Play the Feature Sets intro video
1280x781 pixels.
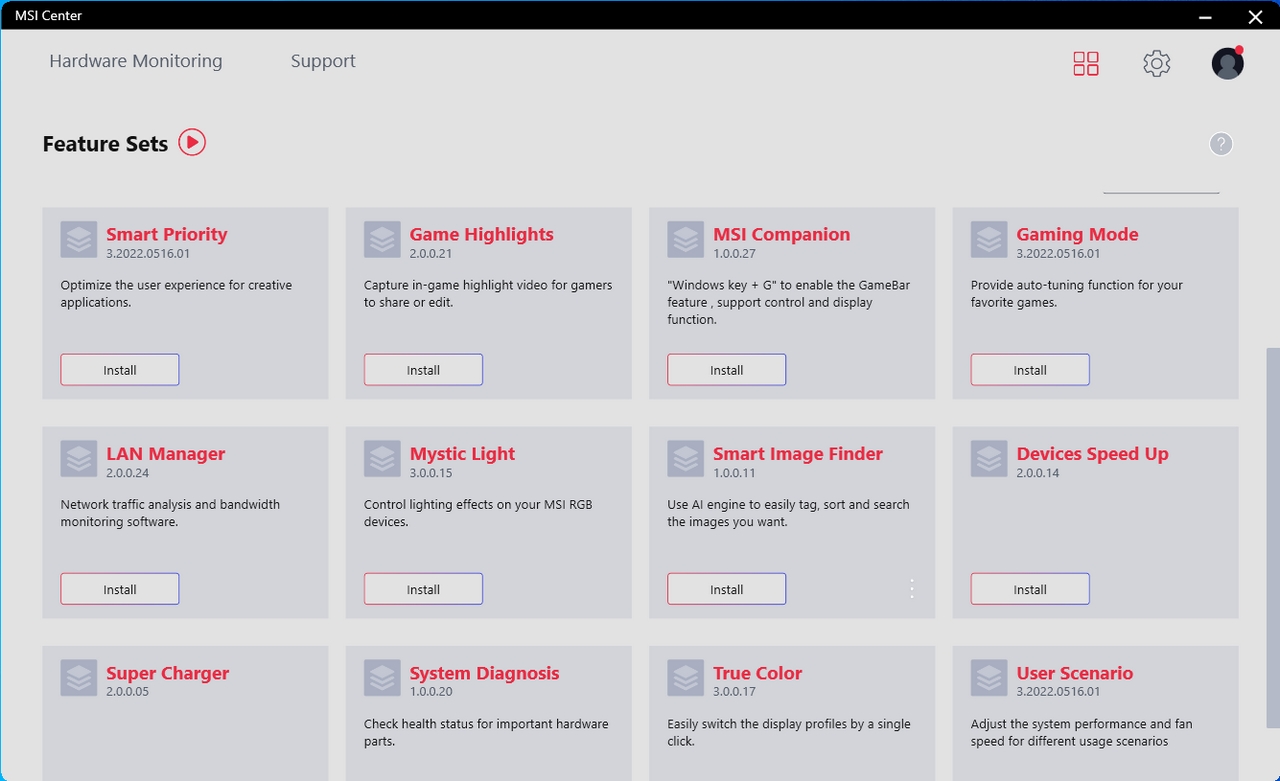(192, 143)
